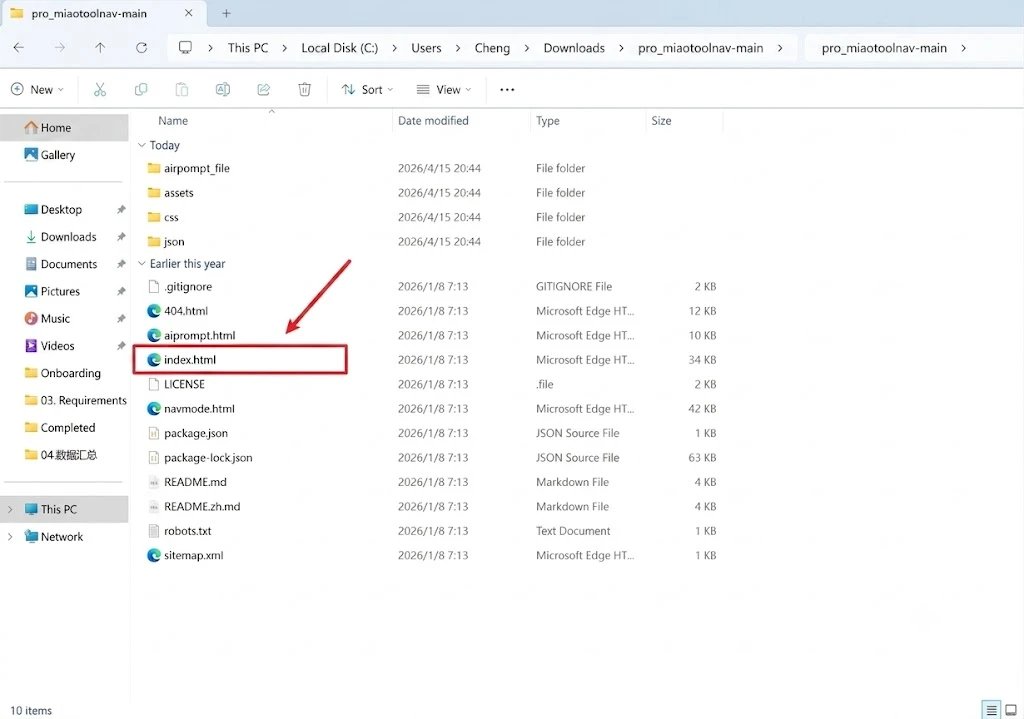Viewport: 1024px width, 719px height.
Task: Select the .gitignore file name
Action: tap(188, 287)
